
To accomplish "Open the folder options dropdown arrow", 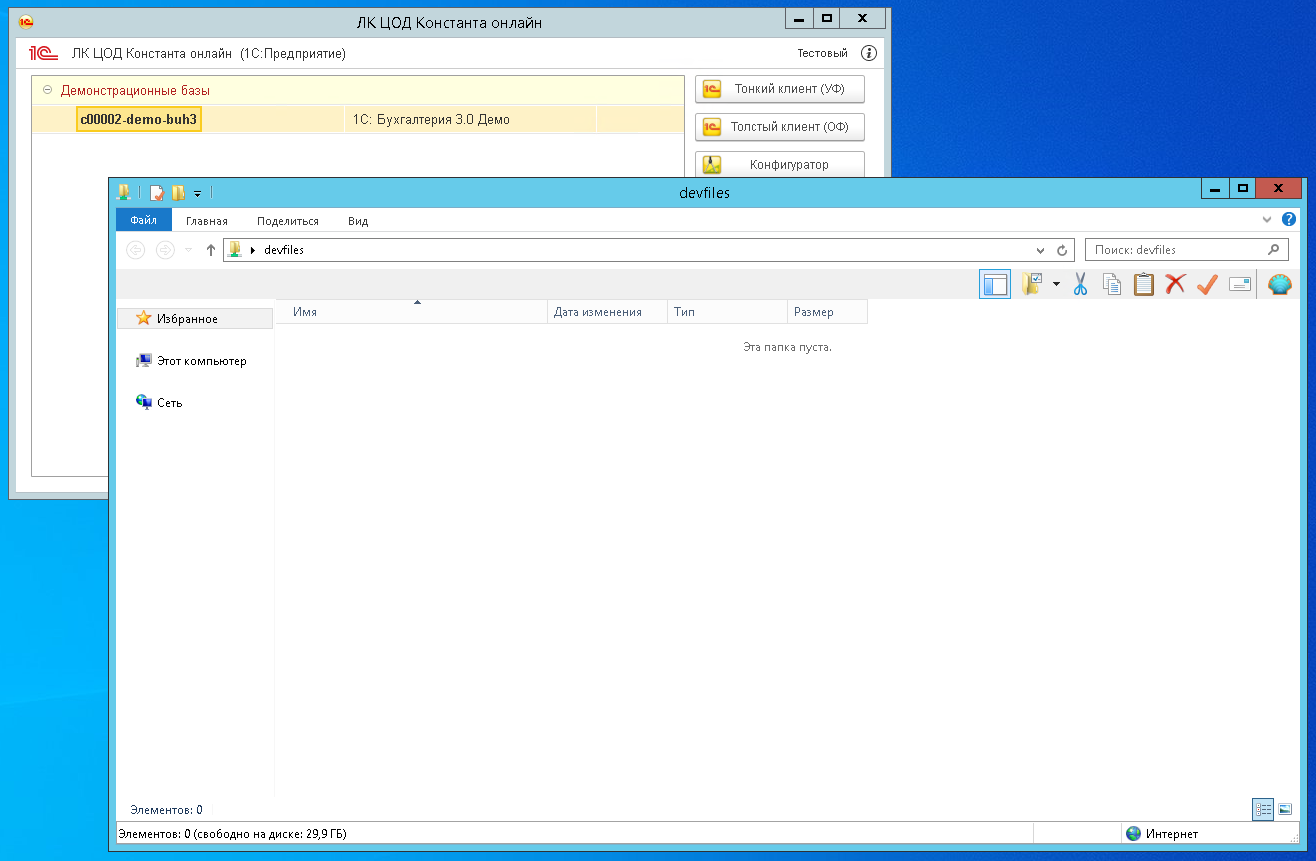I will coord(1056,285).
